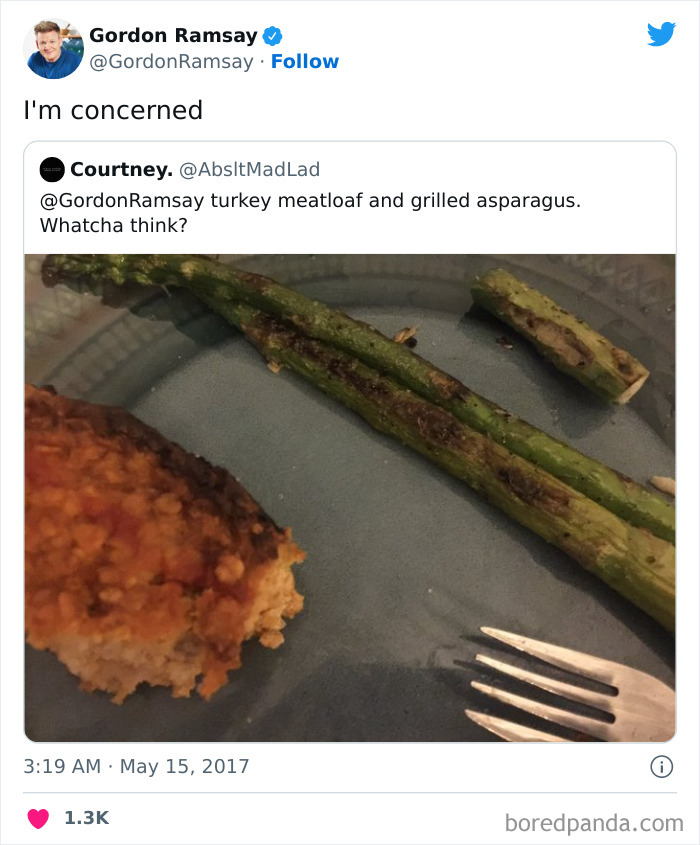This screenshot has height=845, width=700.
Task: Click the blue verified badge next to Gordon Ramsay
Action: pyautogui.click(x=270, y=35)
